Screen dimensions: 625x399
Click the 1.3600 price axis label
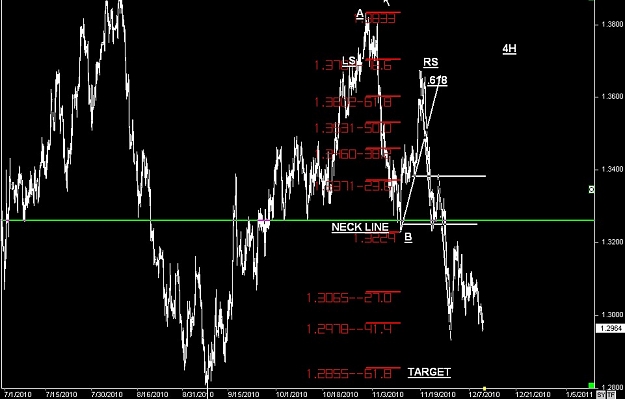612,97
